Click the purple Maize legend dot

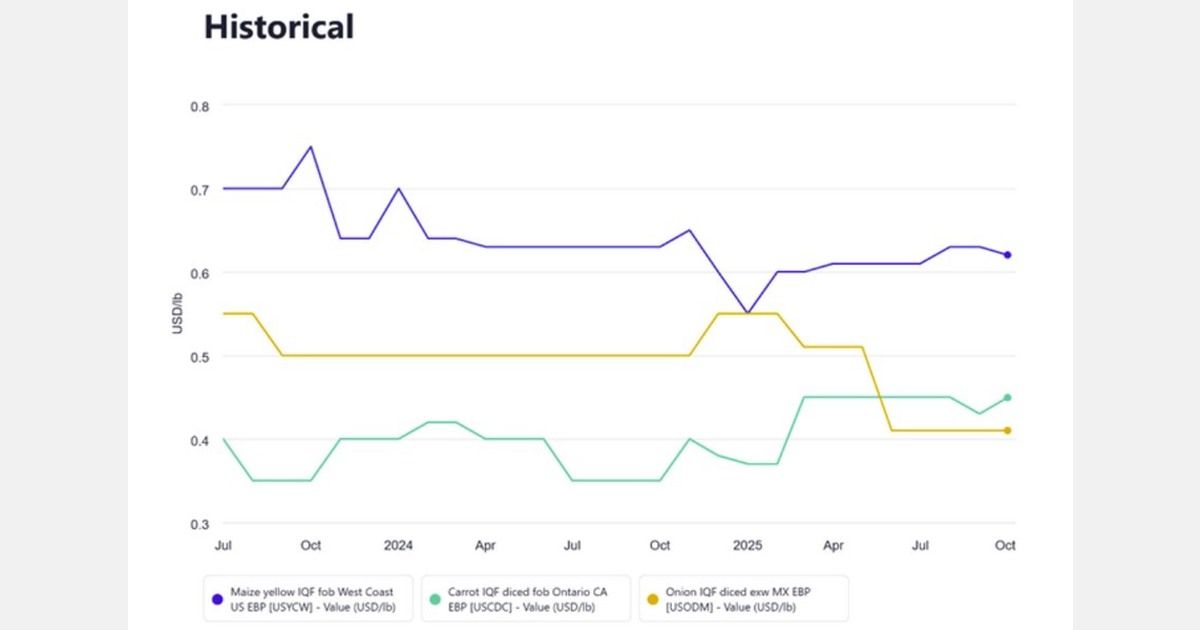[x=217, y=599]
